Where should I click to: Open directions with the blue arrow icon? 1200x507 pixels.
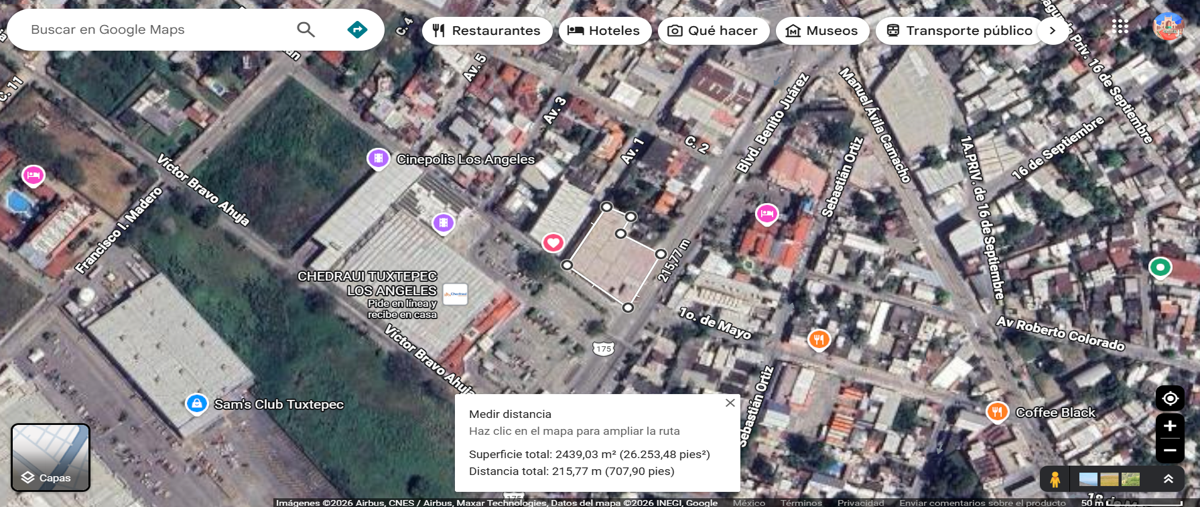coord(357,30)
